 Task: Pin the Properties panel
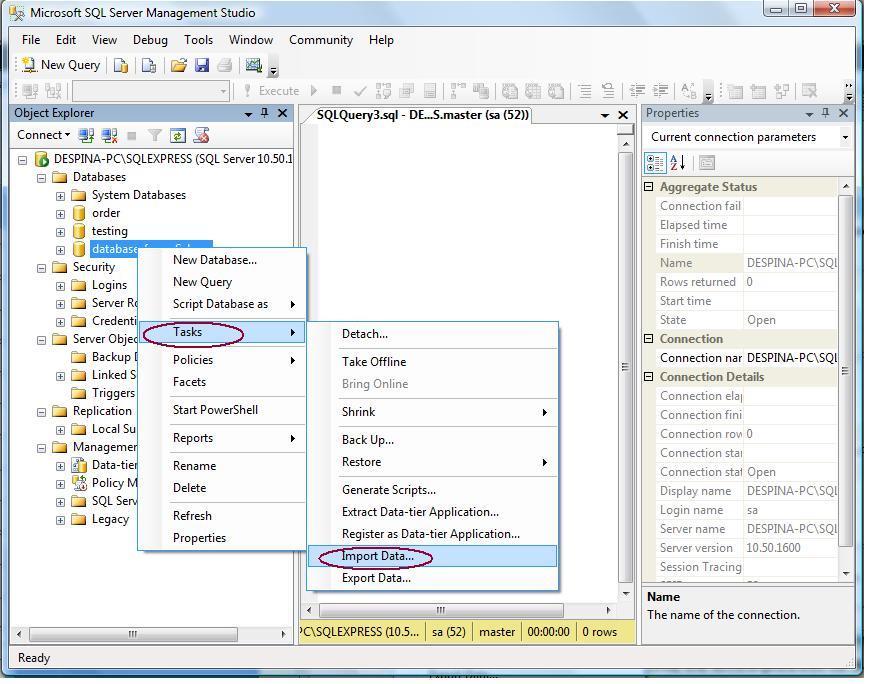826,113
